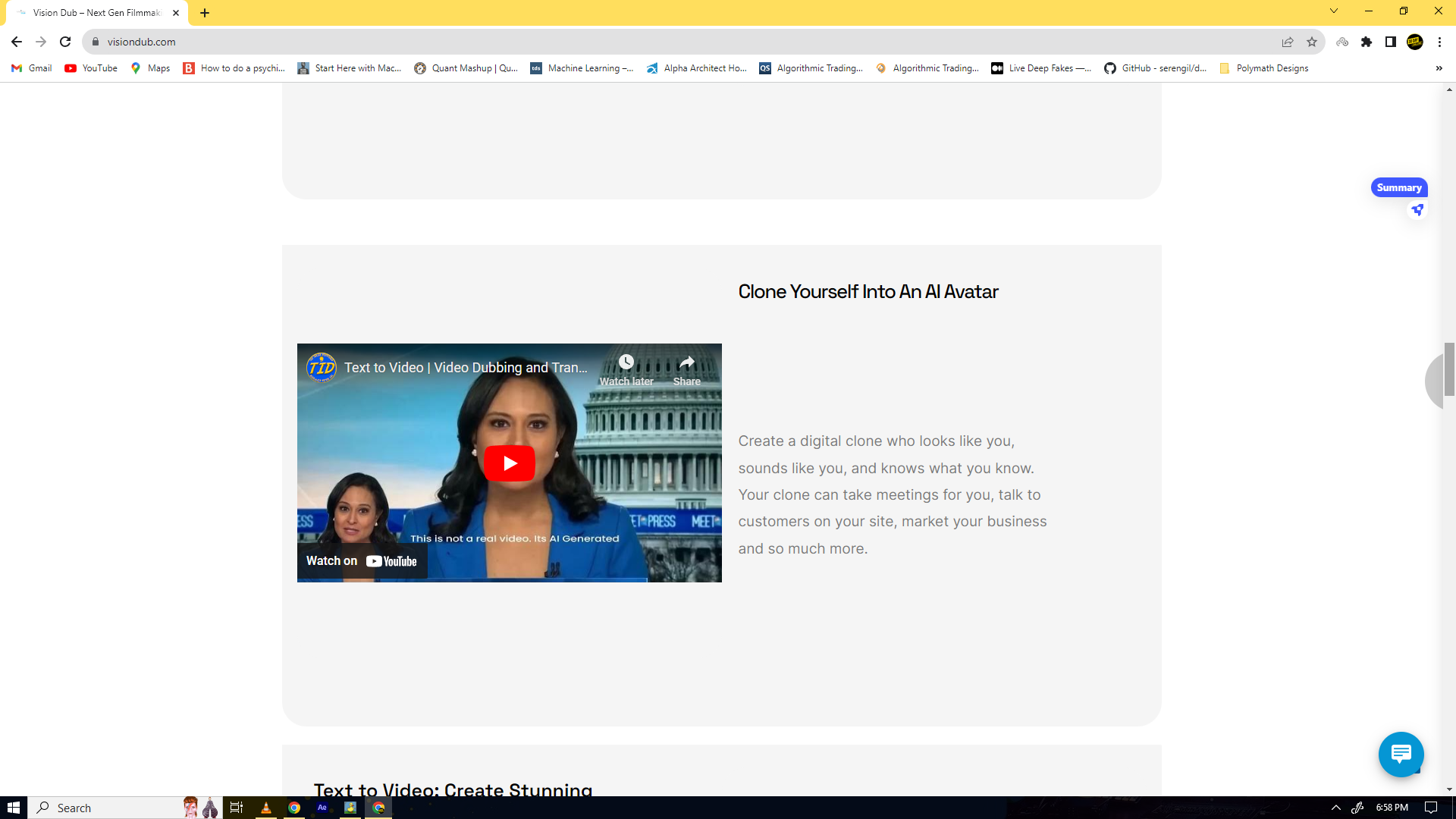Reload the page

(x=65, y=42)
